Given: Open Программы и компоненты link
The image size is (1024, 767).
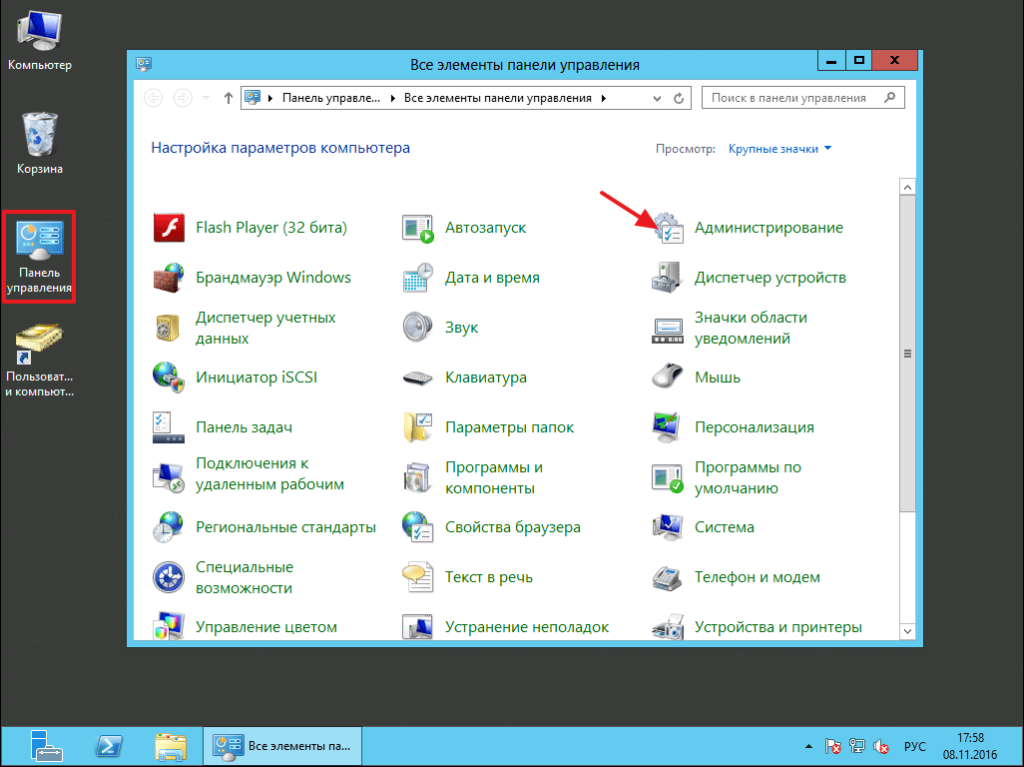Looking at the screenshot, I should 493,478.
